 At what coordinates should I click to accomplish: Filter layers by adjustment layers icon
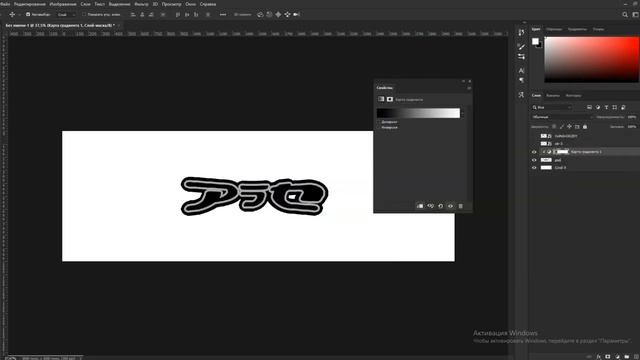point(598,107)
